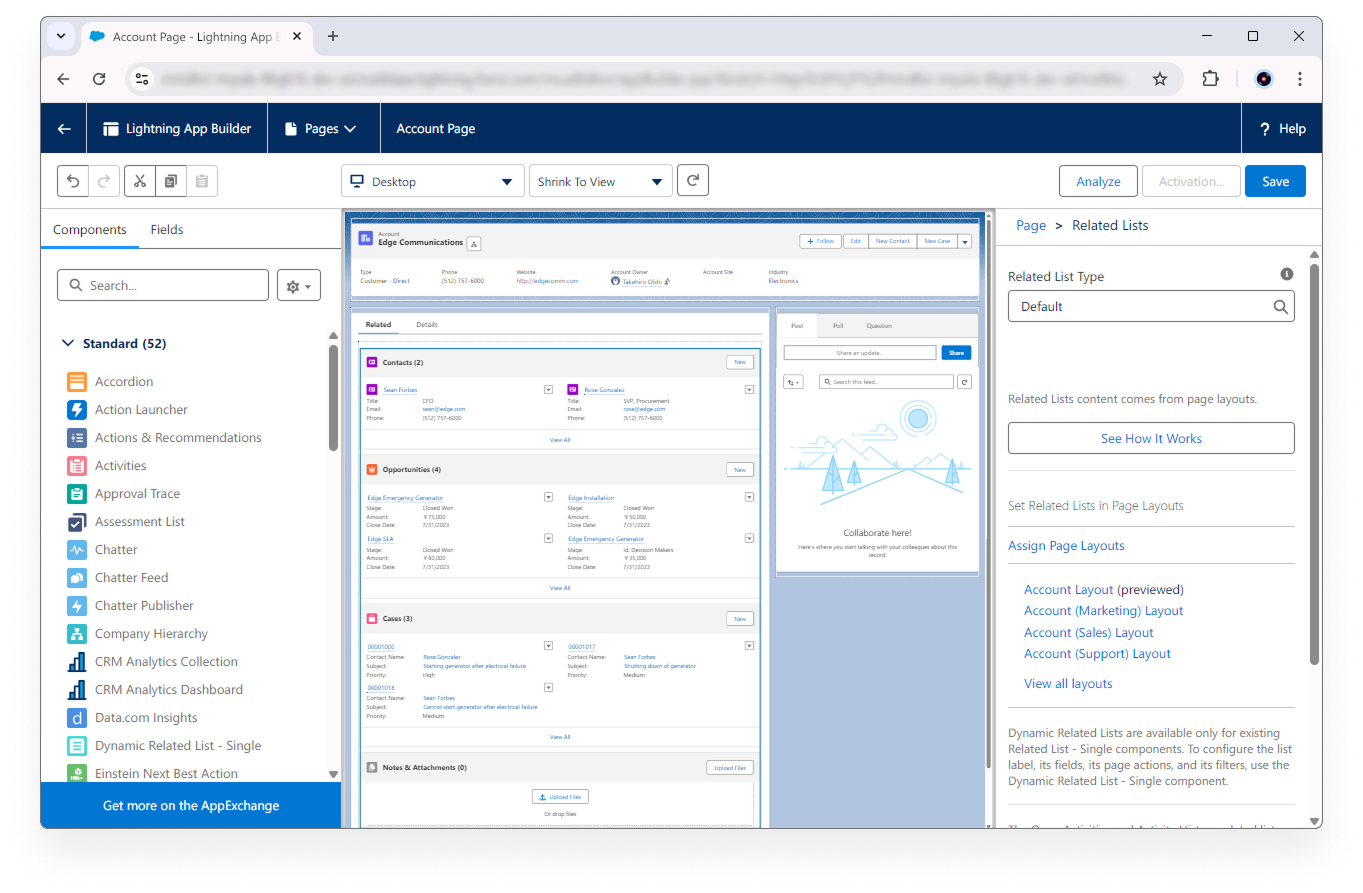This screenshot has width=1363, height=893.
Task: Select the Company Hierarchy component icon
Action: point(77,633)
